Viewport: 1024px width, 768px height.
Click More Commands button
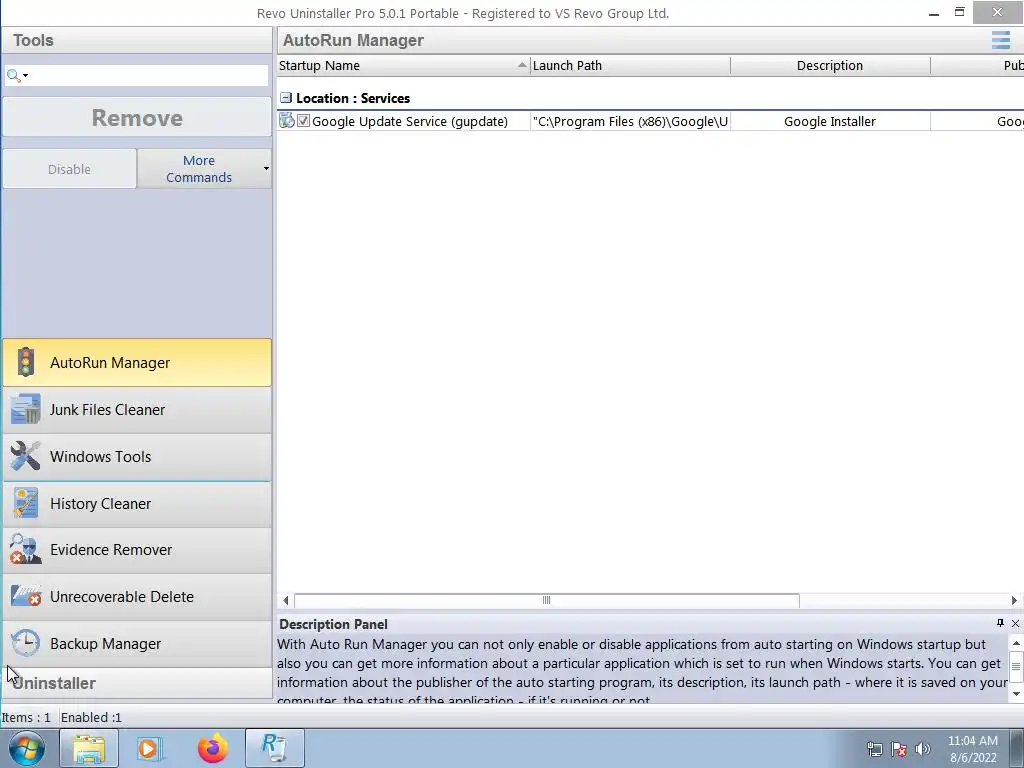point(199,169)
